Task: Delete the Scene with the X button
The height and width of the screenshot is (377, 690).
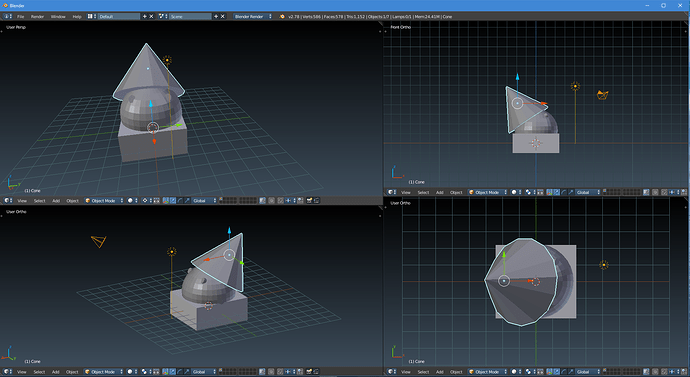Action: coord(223,16)
